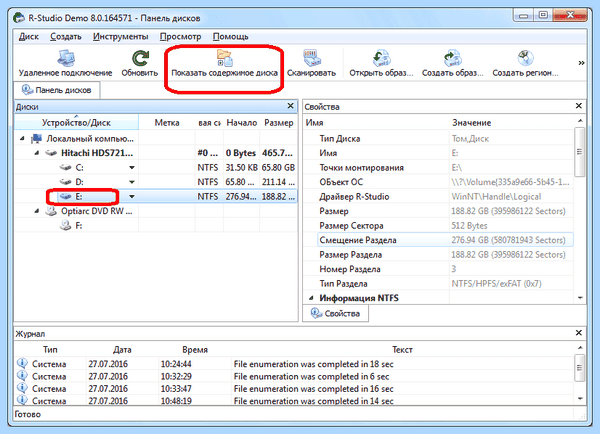Select the D: partition icon
Viewport: 600px width, 434px height.
tap(65, 182)
